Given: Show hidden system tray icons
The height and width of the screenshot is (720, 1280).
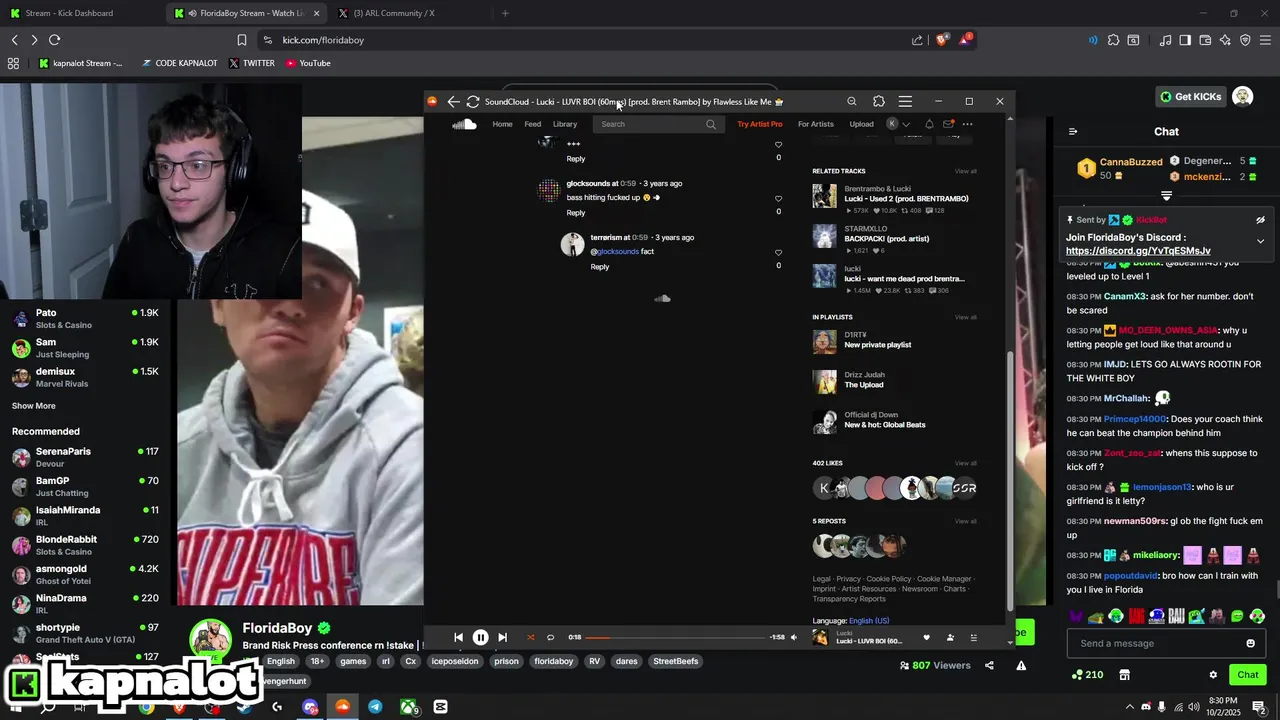Looking at the screenshot, I should pyautogui.click(x=1130, y=707).
